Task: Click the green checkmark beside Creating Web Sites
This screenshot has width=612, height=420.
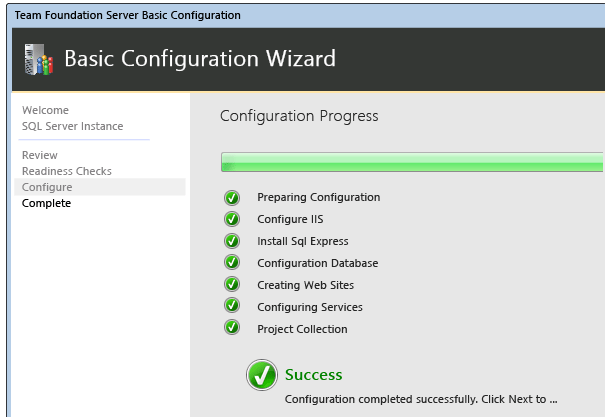Action: click(232, 285)
